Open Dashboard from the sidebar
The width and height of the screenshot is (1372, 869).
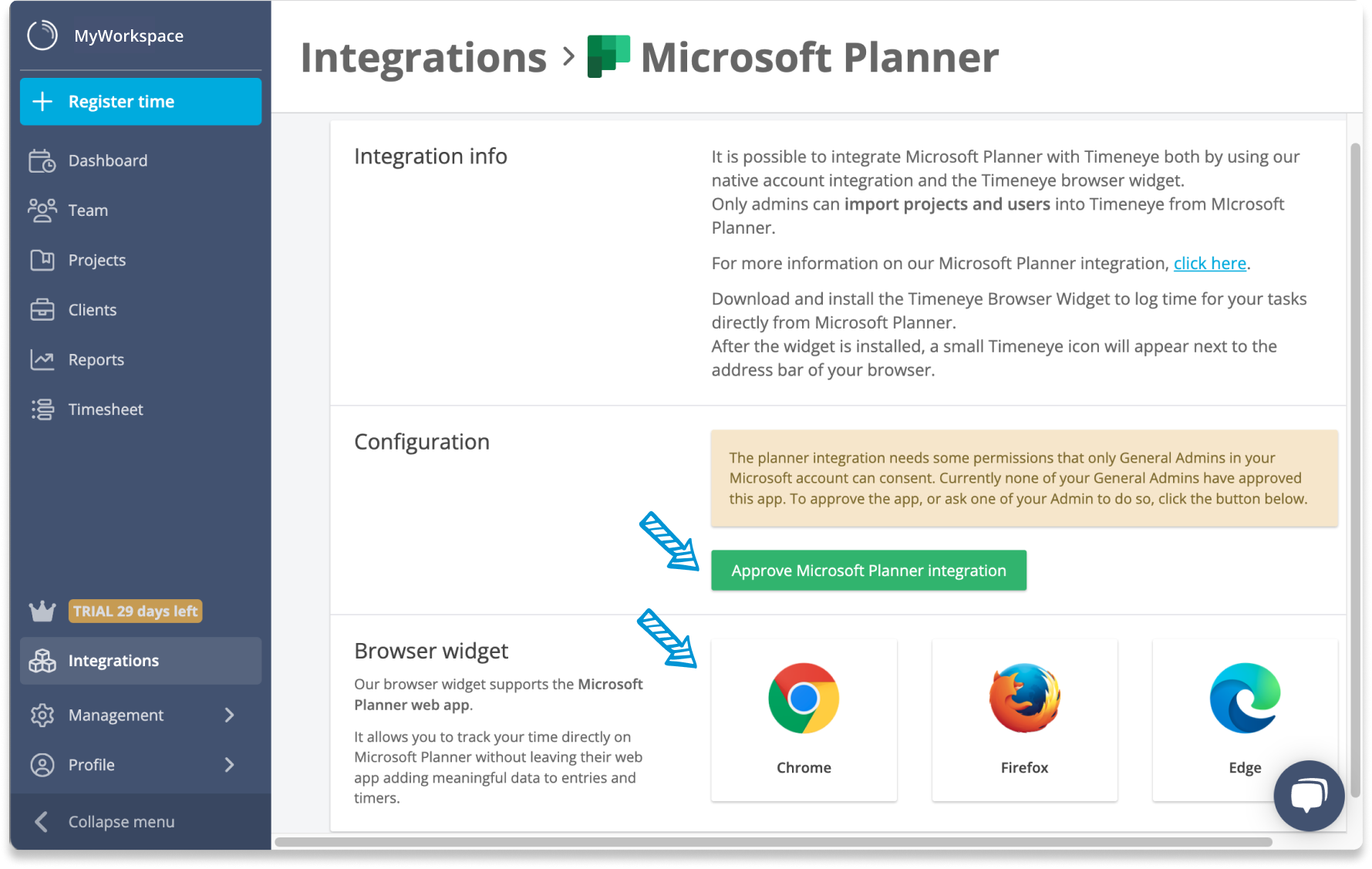140,160
